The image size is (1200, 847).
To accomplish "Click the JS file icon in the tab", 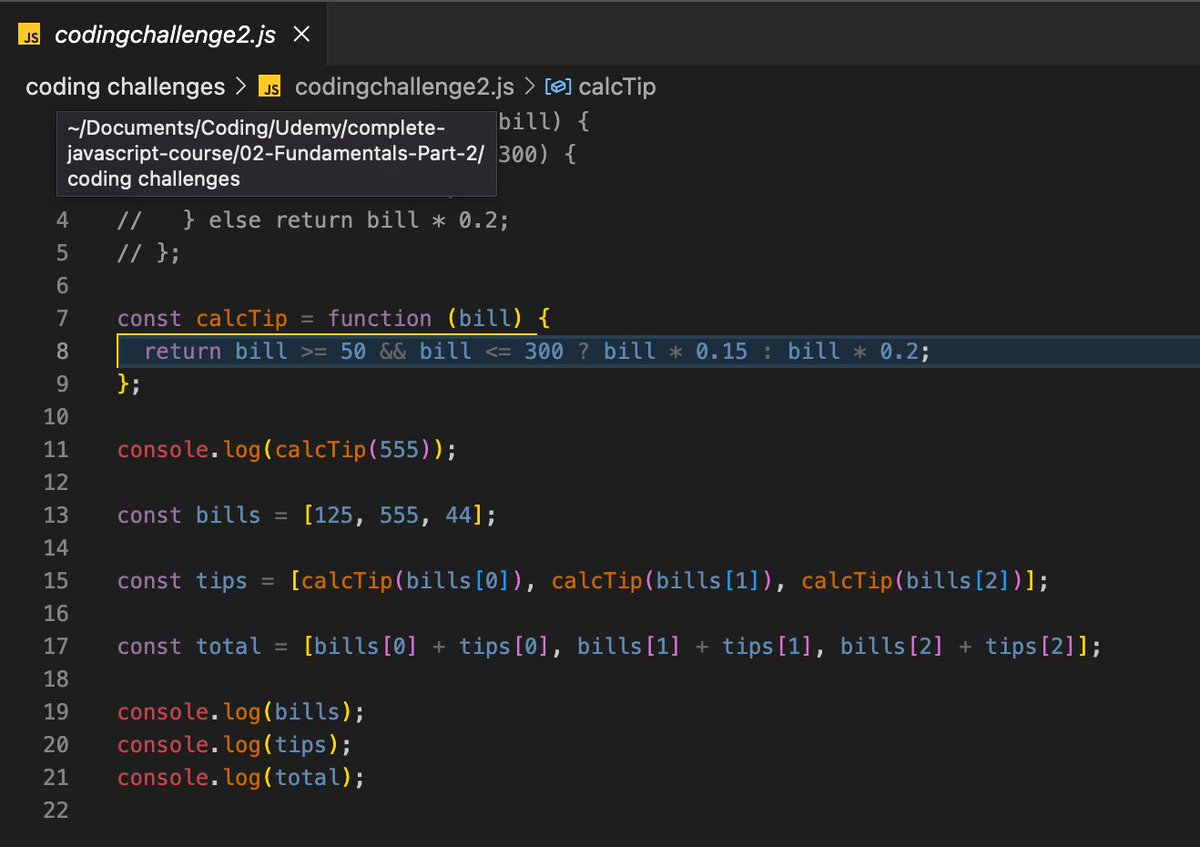I will [30, 36].
